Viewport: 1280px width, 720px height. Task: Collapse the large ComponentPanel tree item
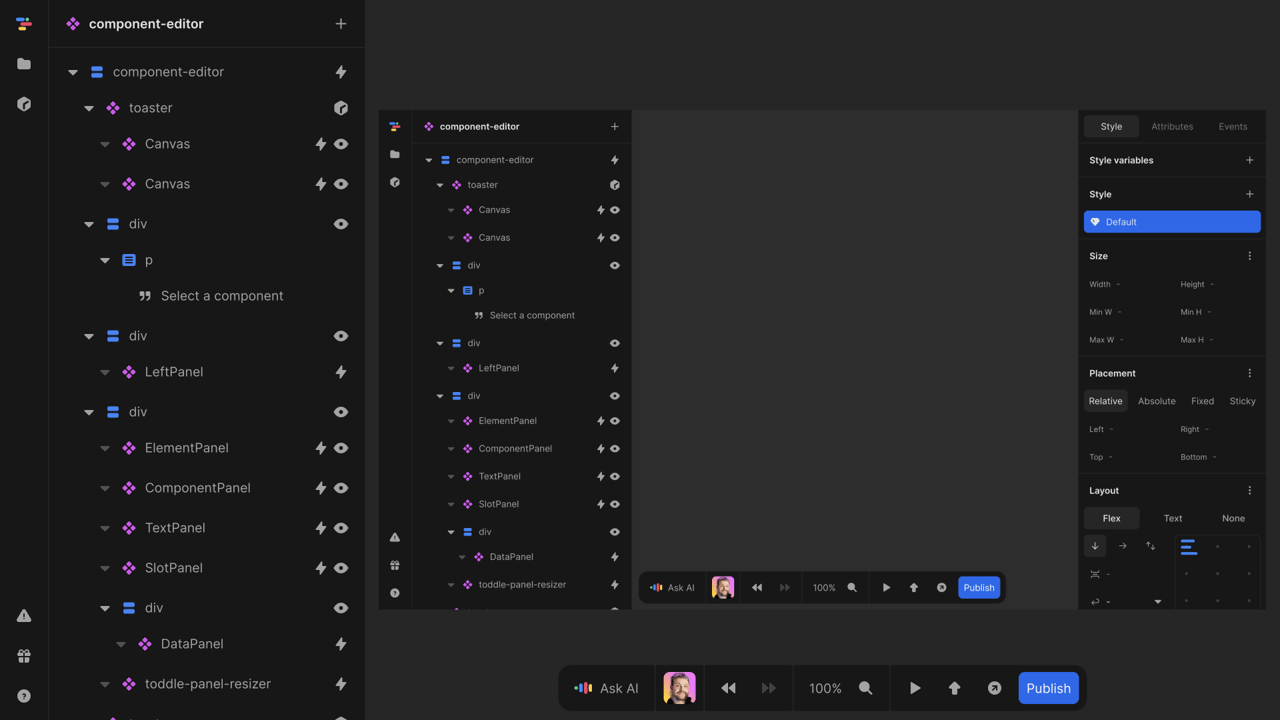(105, 488)
